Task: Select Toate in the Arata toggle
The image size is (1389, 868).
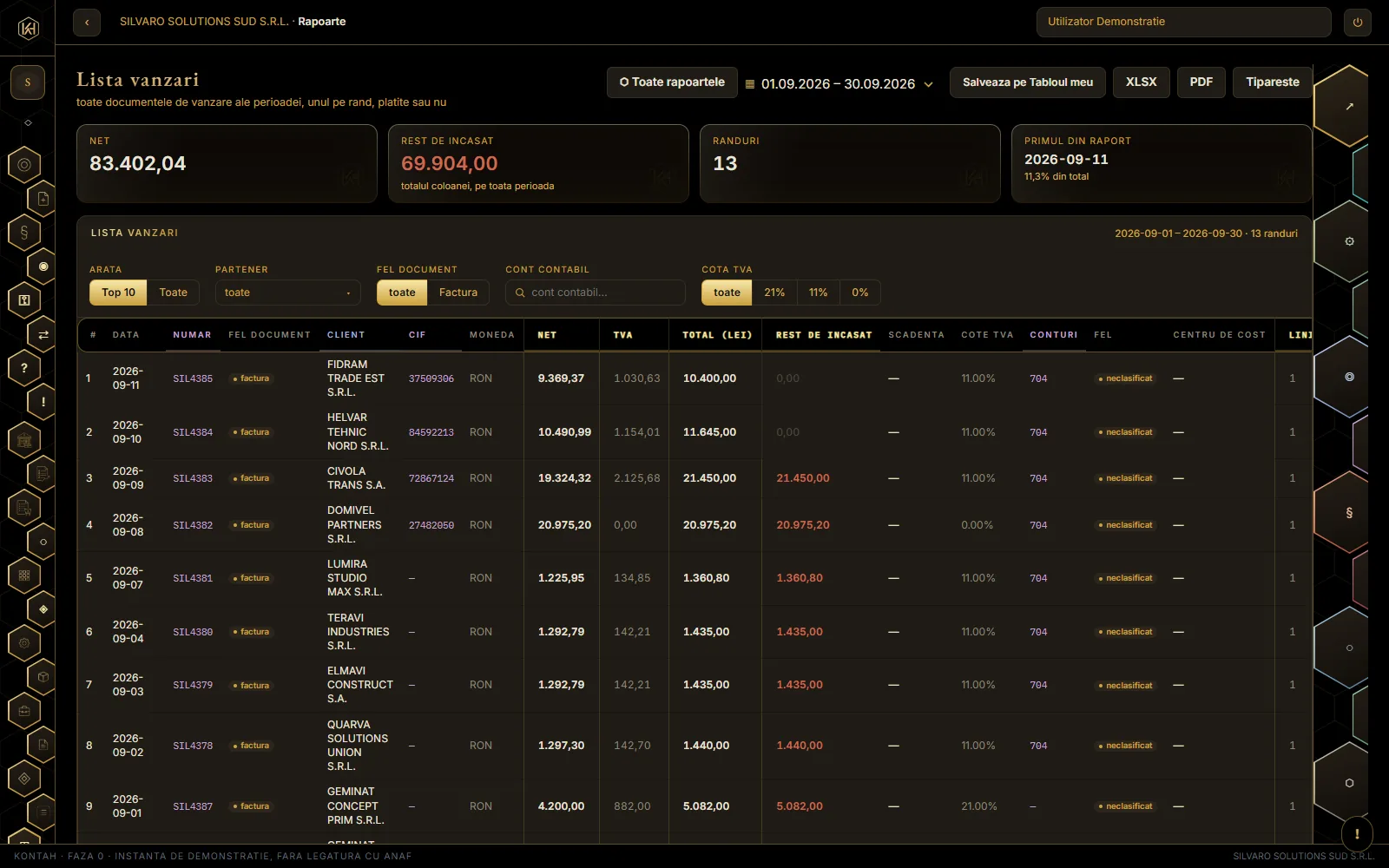Action: click(x=174, y=293)
